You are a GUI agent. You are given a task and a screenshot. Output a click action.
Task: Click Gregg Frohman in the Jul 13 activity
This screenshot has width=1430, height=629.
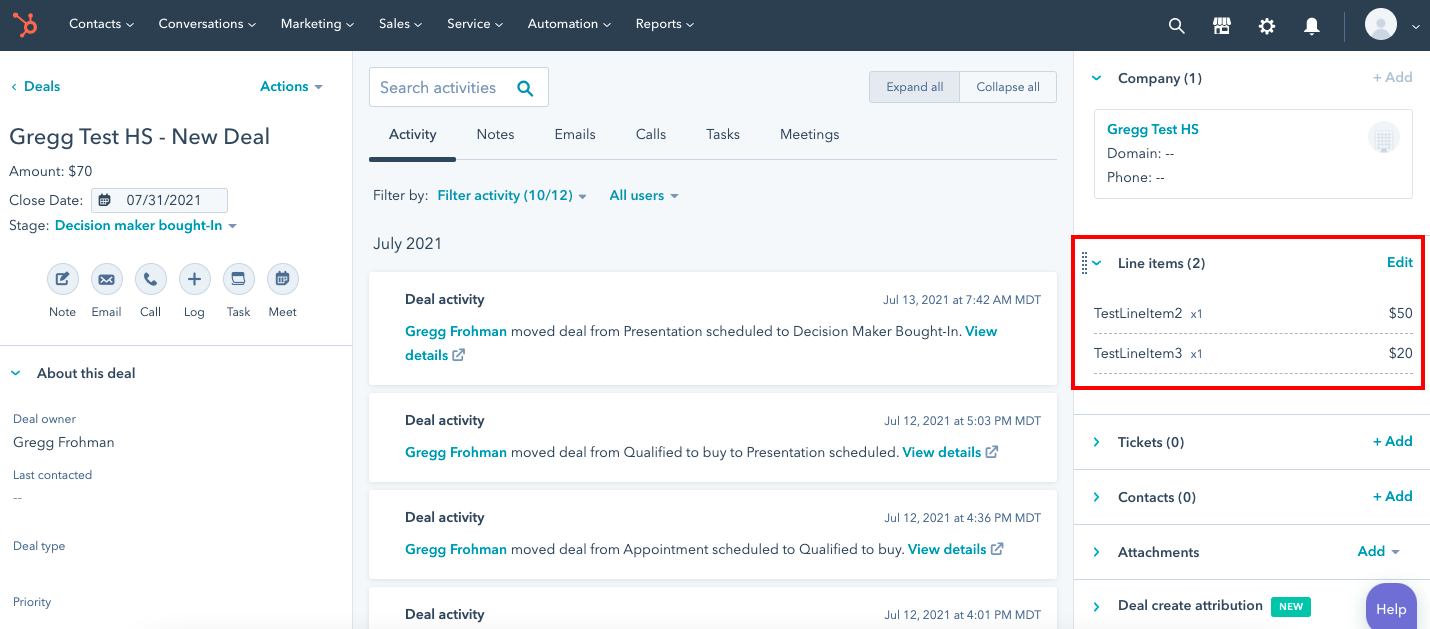(456, 331)
